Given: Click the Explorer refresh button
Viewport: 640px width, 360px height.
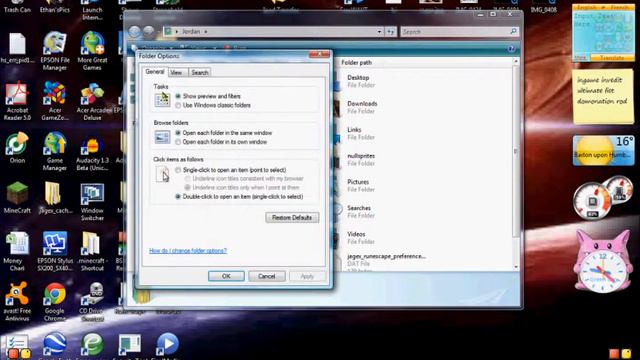Looking at the screenshot, I should (x=391, y=31).
